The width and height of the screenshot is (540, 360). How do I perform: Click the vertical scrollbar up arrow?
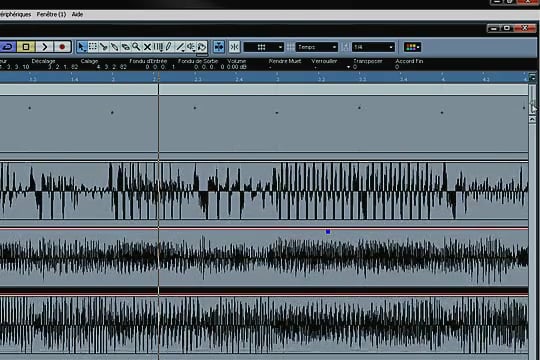coord(532,119)
